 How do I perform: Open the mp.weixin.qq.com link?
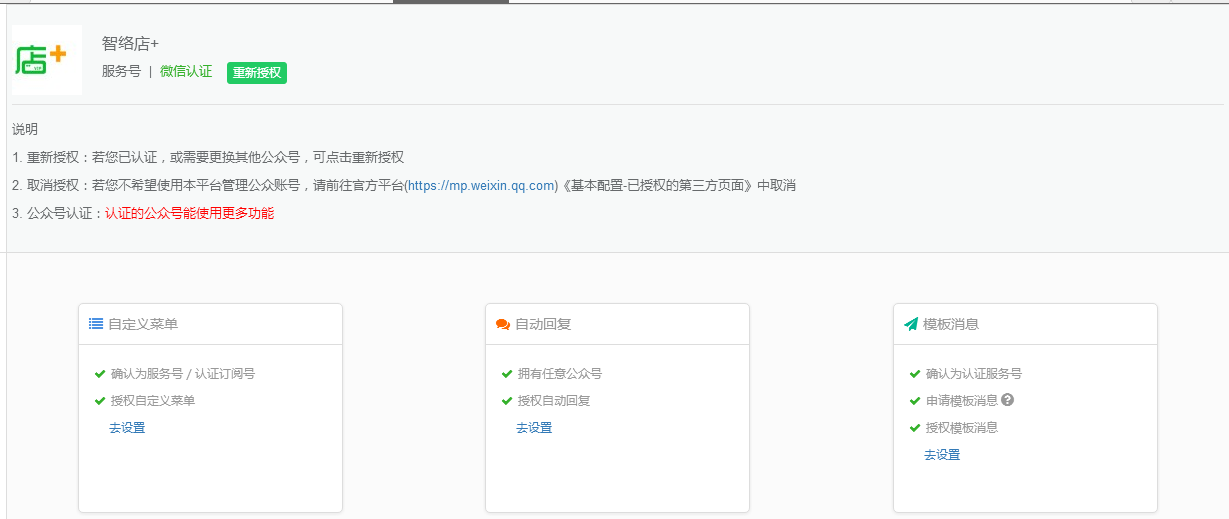pos(481,186)
